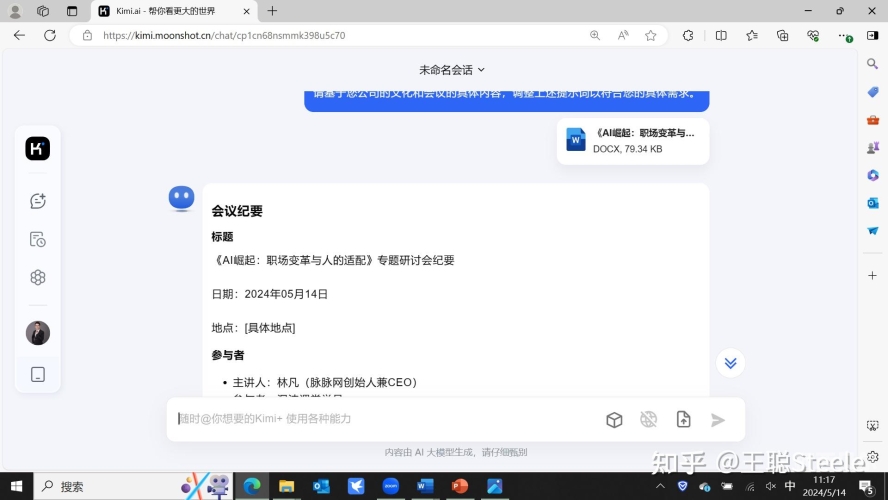Image resolution: width=888 pixels, height=500 pixels.
Task: Click the address bar URL
Action: pyautogui.click(x=224, y=35)
